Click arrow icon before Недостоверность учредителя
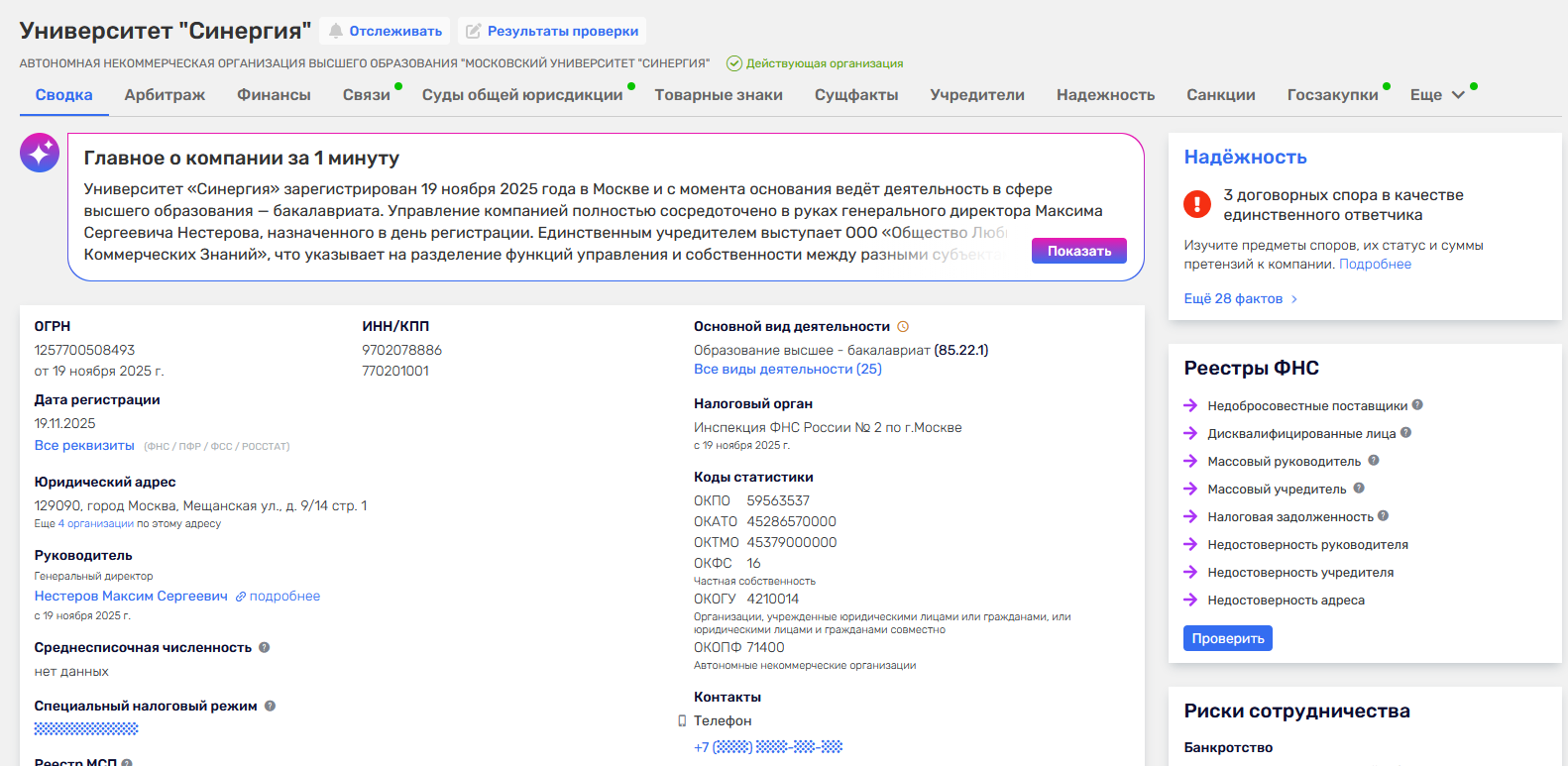This screenshot has width=1568, height=766. point(1190,572)
